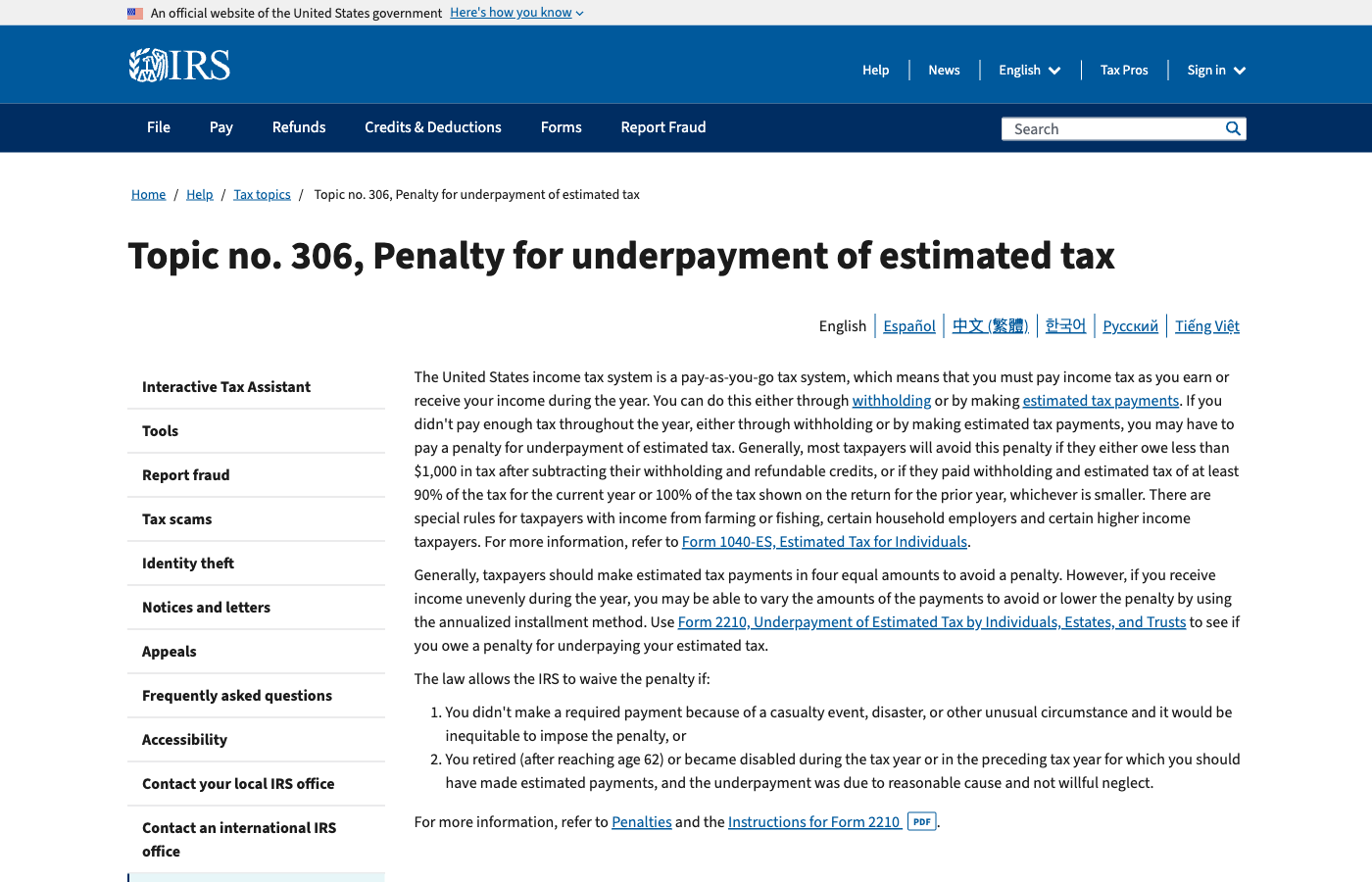
Task: Click the US flag icon in banner
Action: point(135,13)
